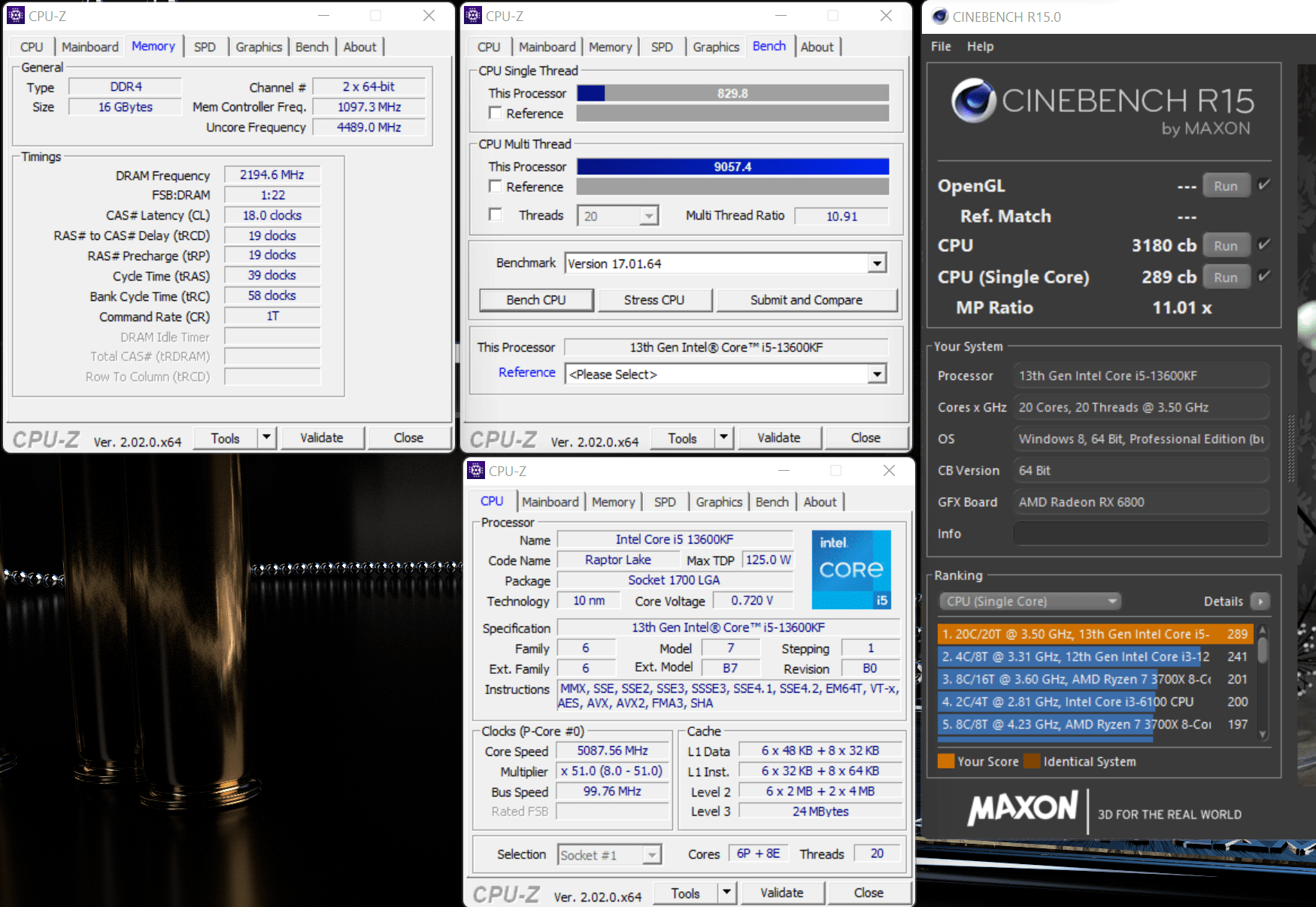Toggle the CPU test checkmark in Cinebench
1316x907 pixels.
[1264, 244]
